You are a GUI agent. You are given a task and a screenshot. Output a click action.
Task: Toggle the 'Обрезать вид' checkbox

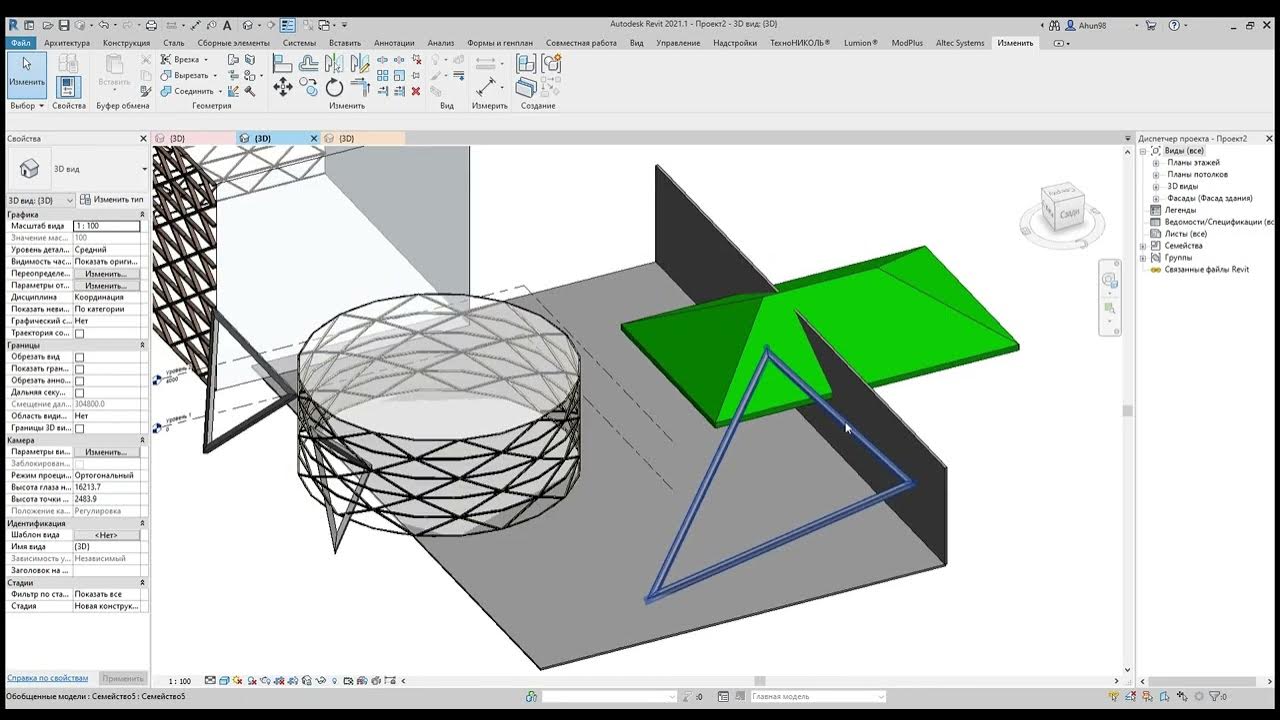point(80,357)
